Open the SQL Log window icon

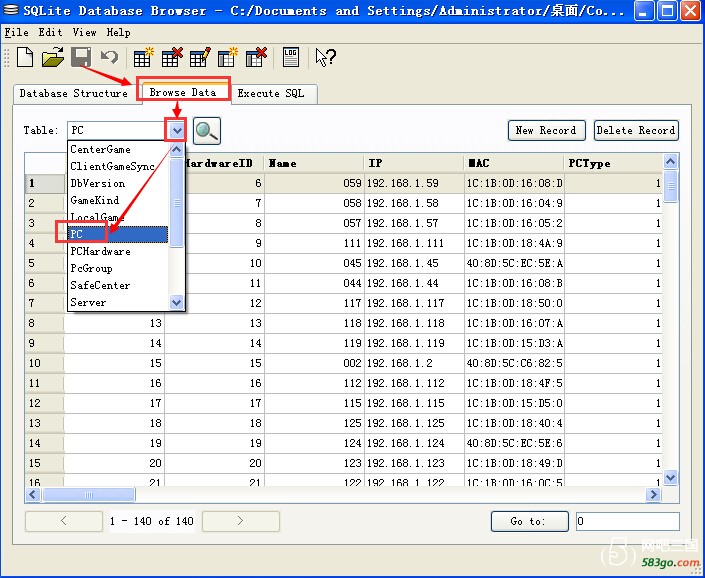(x=290, y=57)
